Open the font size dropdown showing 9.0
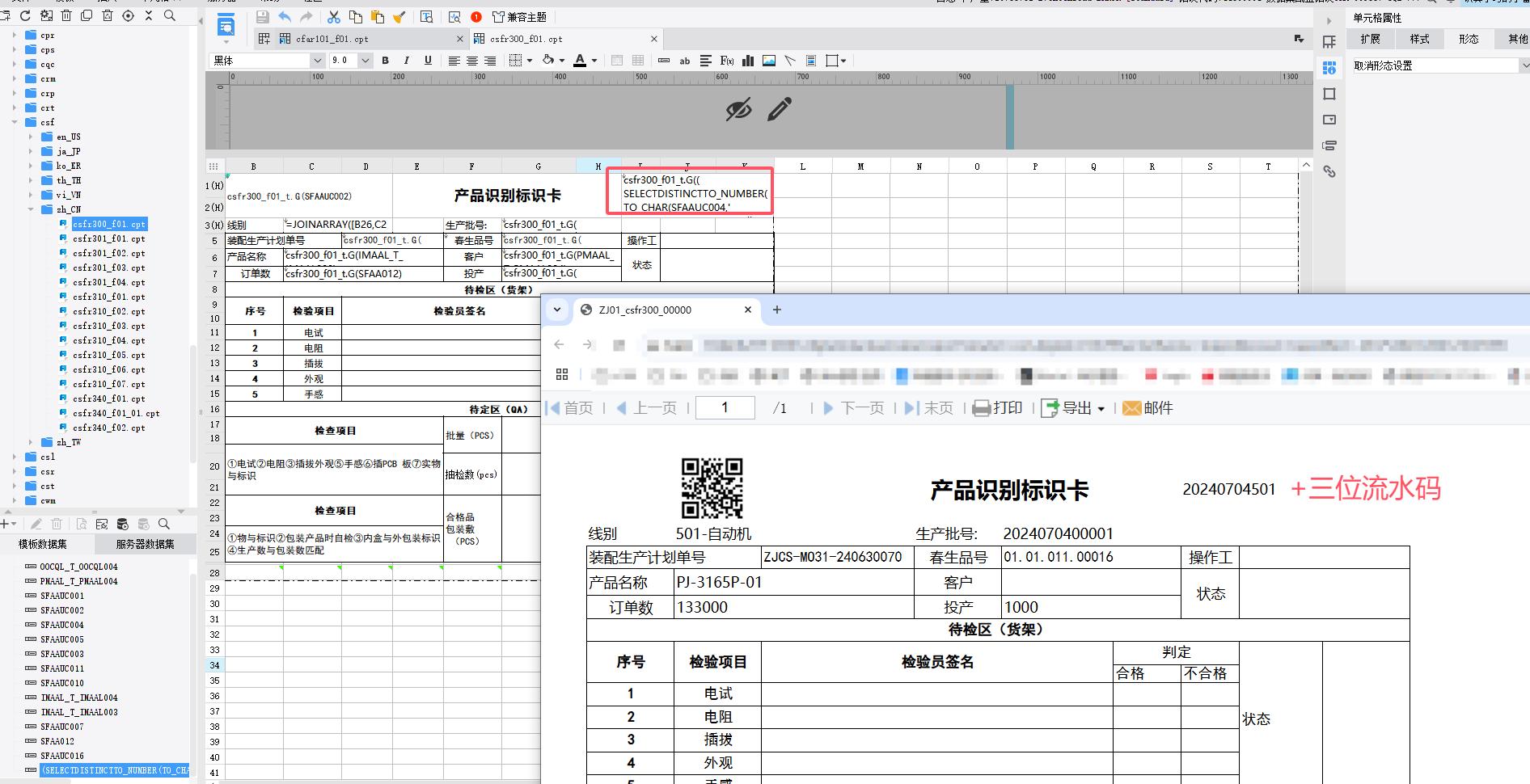Viewport: 1530px width, 784px height. coord(351,61)
